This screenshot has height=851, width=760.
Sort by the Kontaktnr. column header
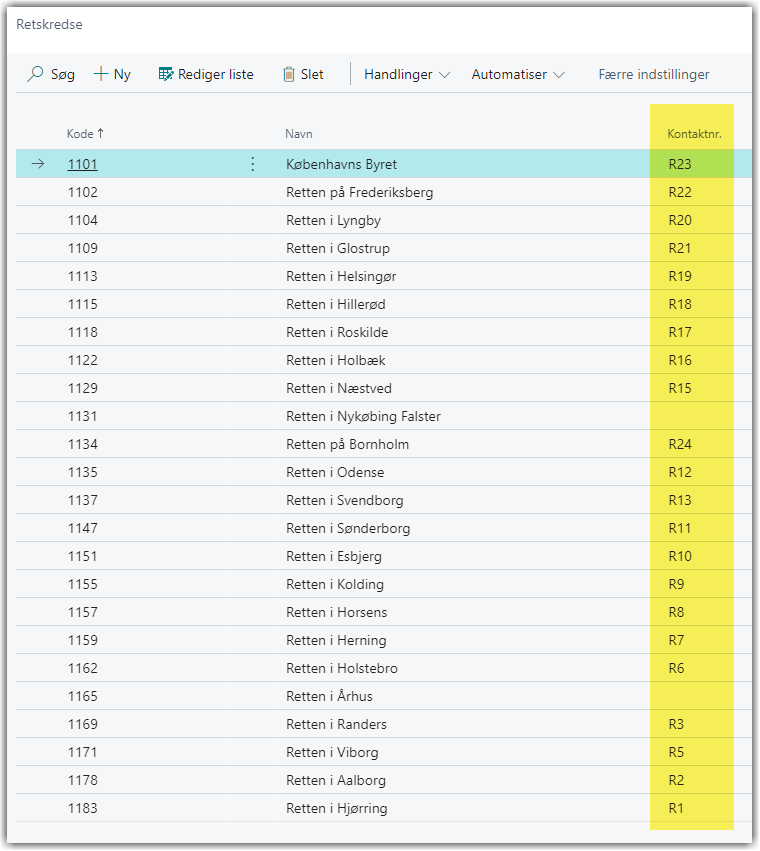[x=694, y=134]
